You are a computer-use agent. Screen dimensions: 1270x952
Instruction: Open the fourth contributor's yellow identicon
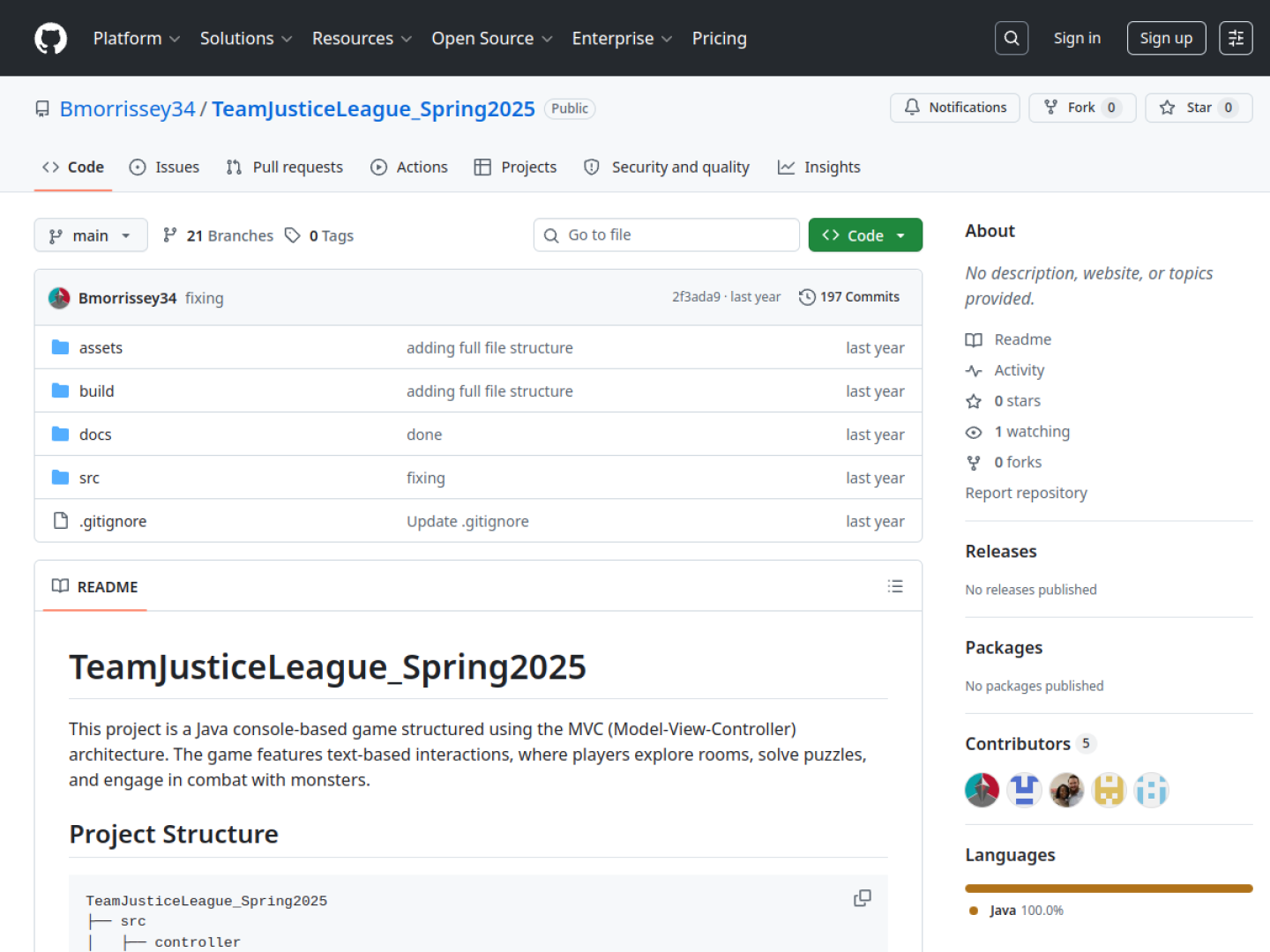click(1109, 790)
